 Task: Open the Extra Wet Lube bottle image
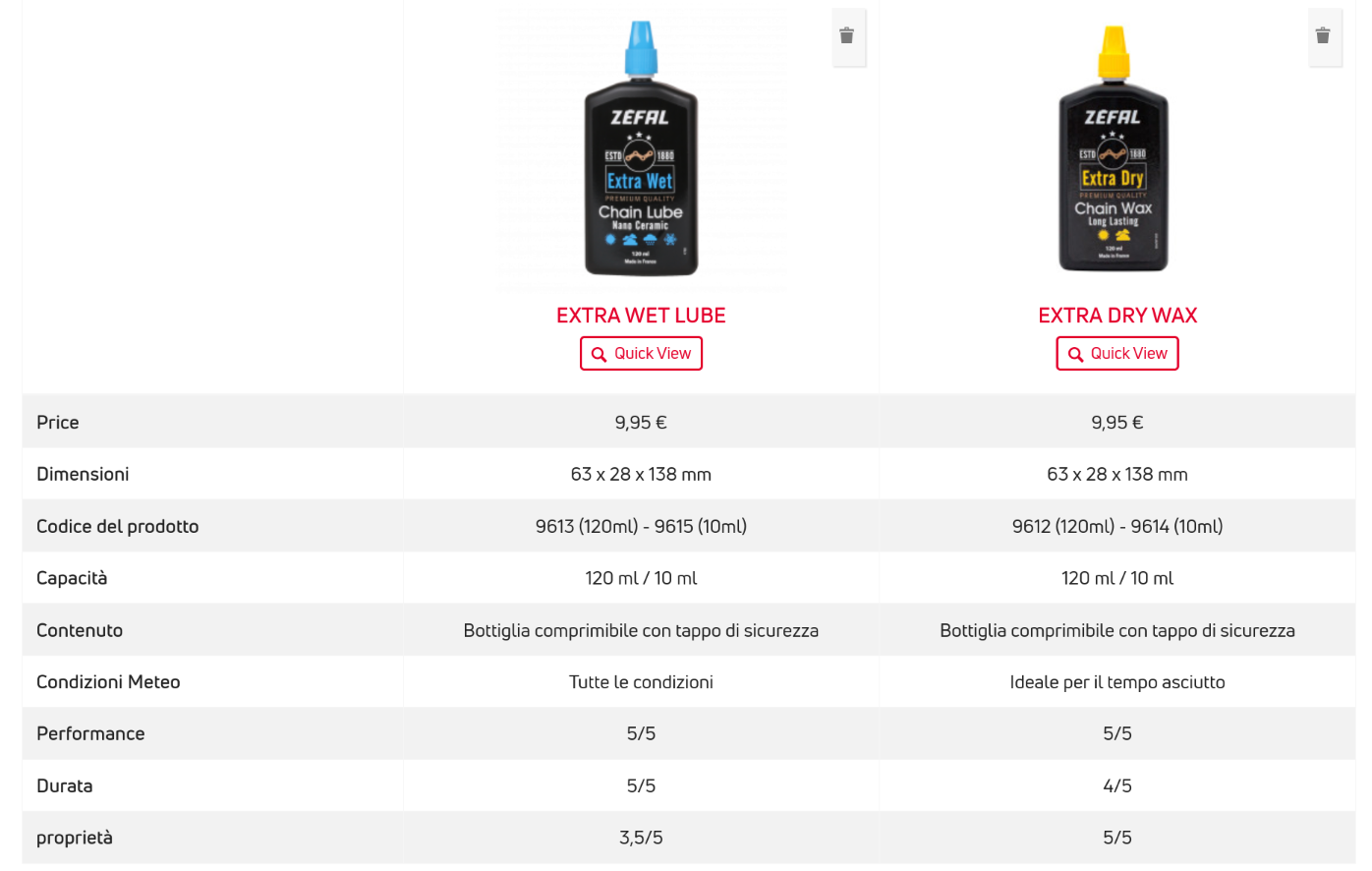click(x=641, y=149)
